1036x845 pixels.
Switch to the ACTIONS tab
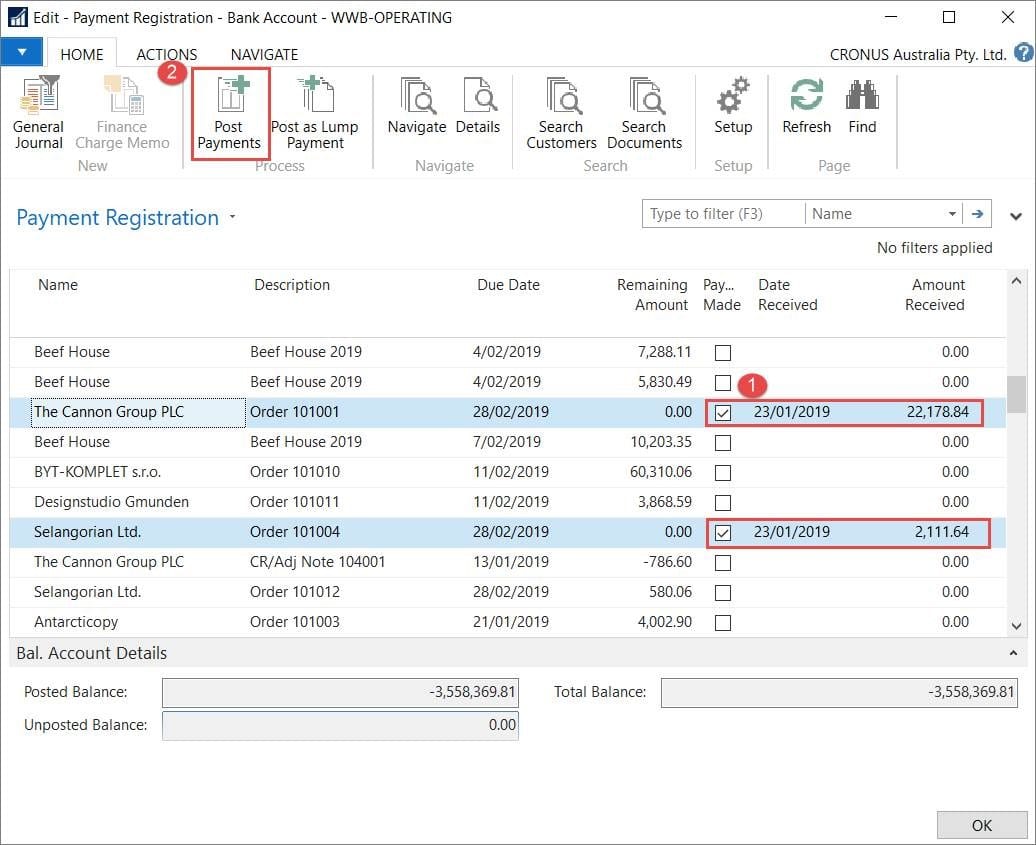click(166, 54)
